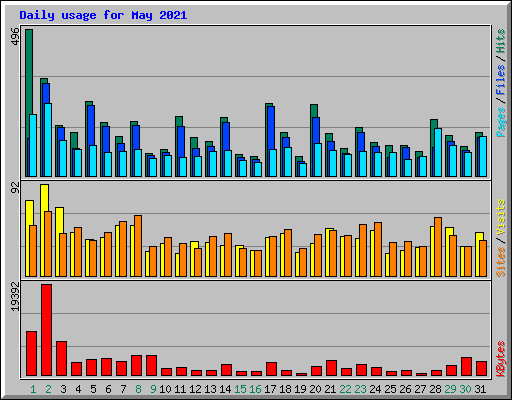Click the red KBytes bar for day 1
This screenshot has width=512, height=400.
click(x=31, y=354)
